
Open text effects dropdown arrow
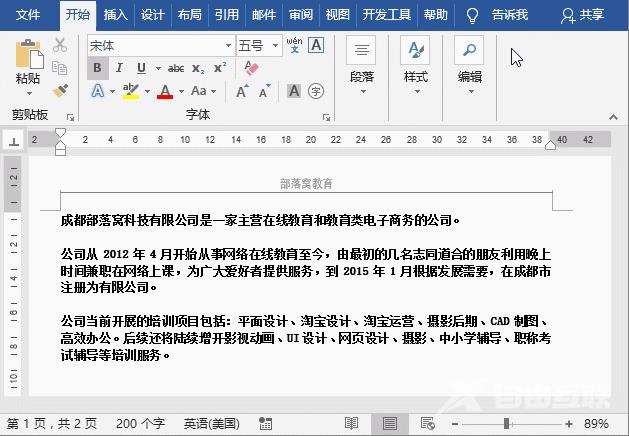click(x=112, y=91)
